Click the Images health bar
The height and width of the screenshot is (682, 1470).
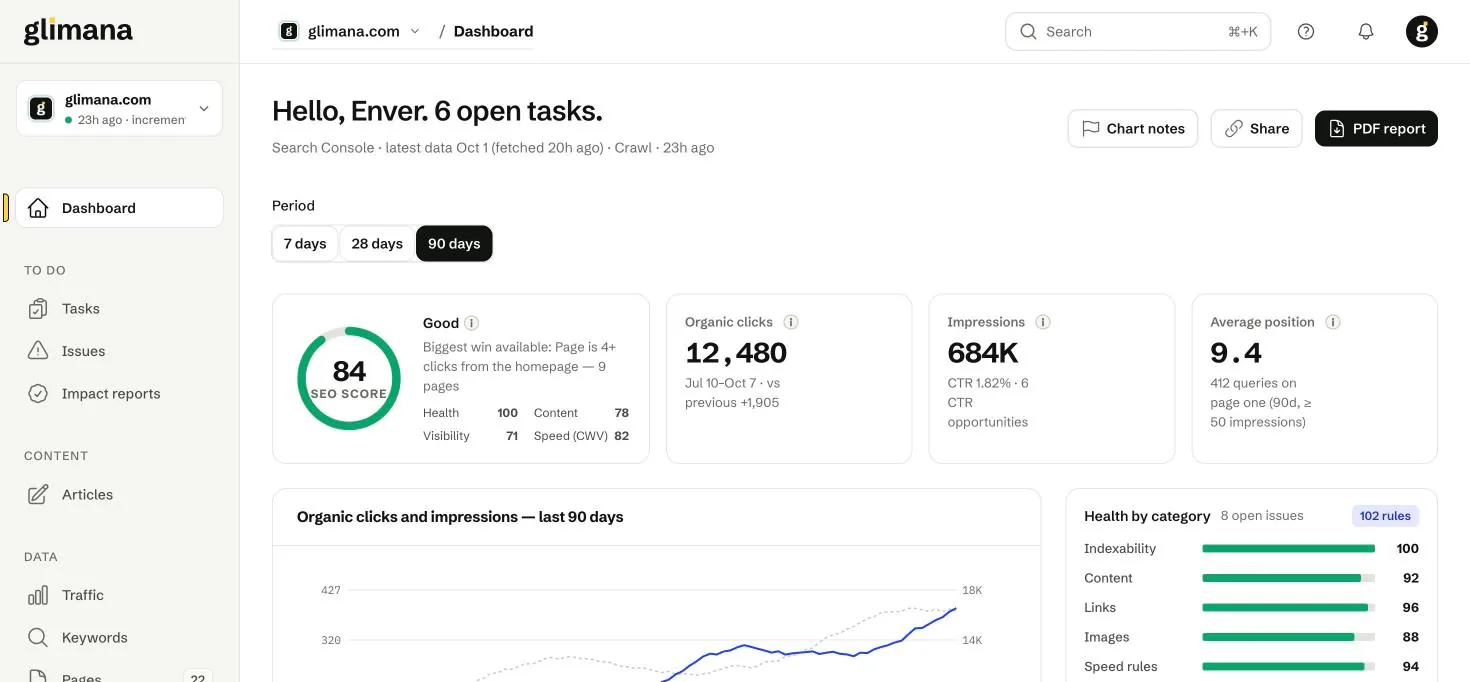pyautogui.click(x=1288, y=637)
